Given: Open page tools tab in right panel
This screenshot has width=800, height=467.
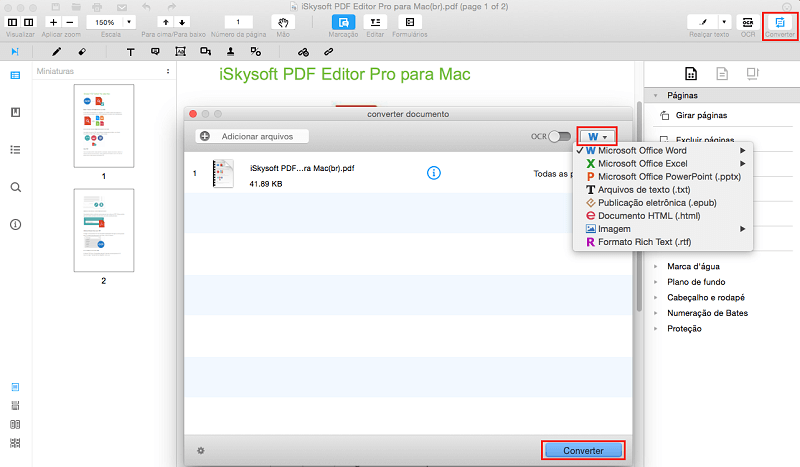Looking at the screenshot, I should click(x=691, y=74).
